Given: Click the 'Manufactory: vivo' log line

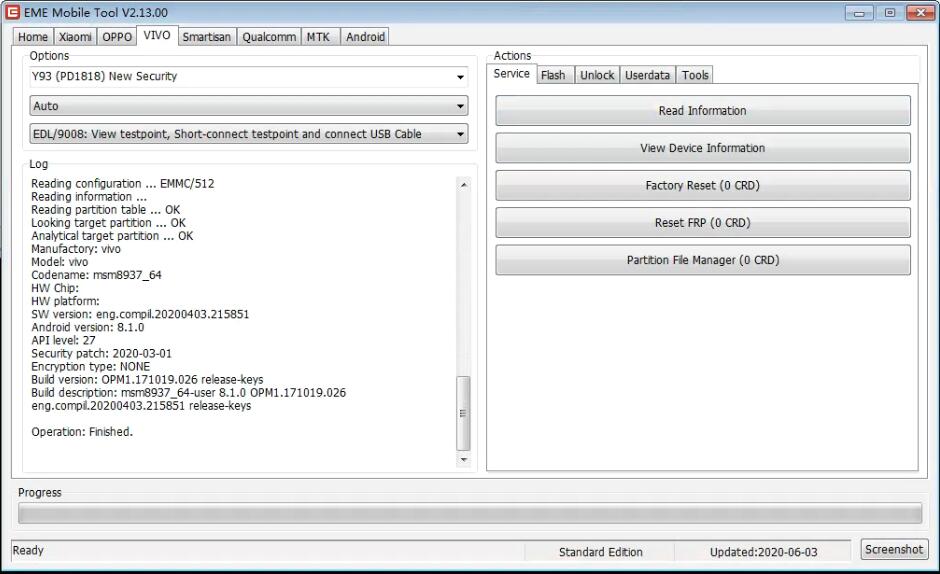Looking at the screenshot, I should coord(76,249).
